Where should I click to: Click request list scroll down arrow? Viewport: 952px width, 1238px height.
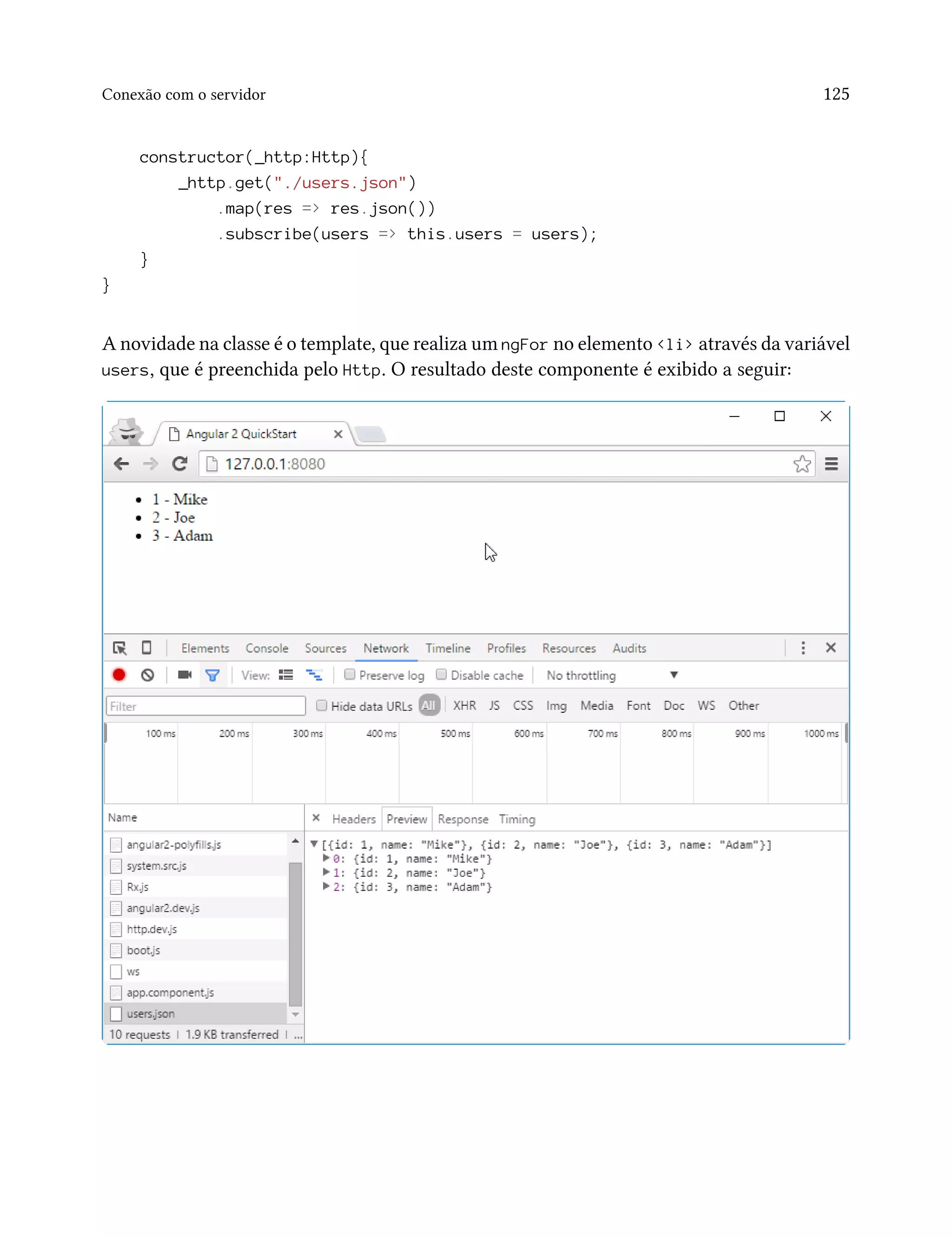[295, 1014]
